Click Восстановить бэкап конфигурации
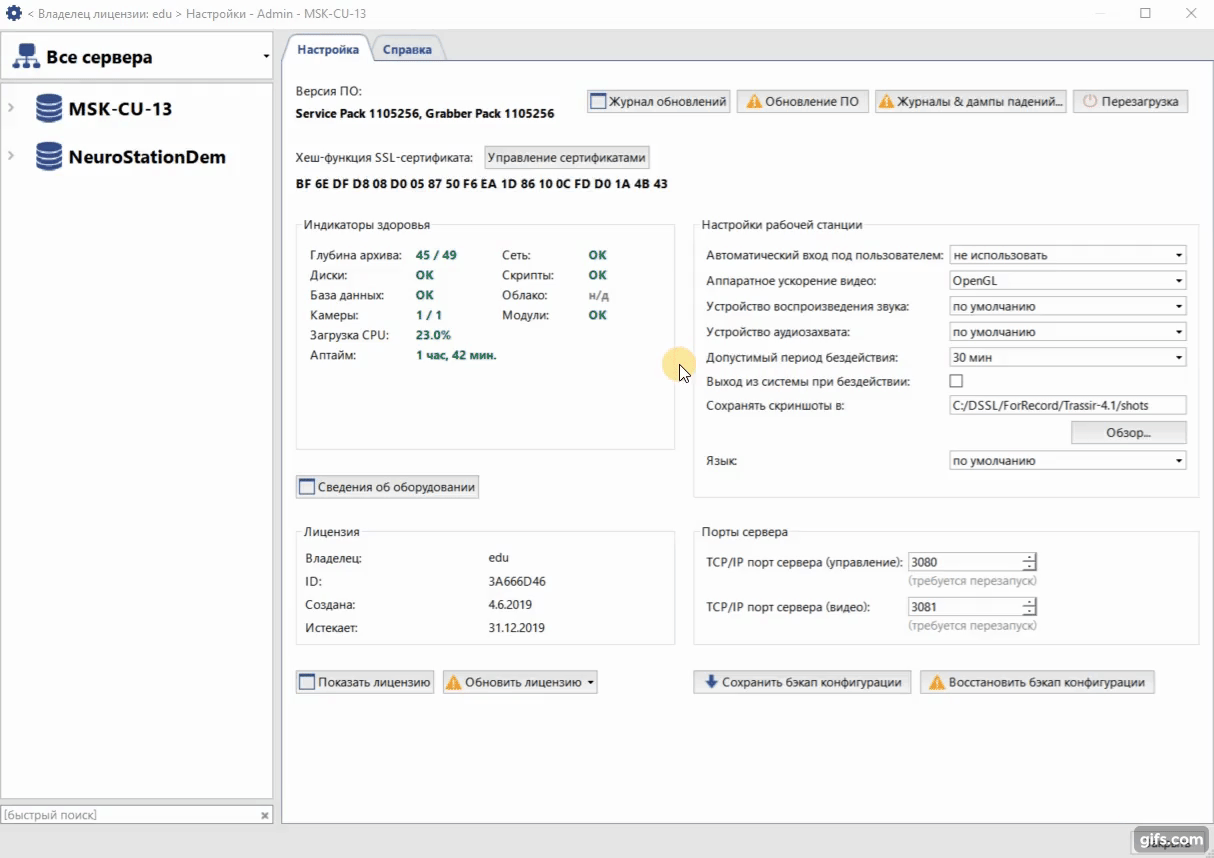 pos(1037,682)
